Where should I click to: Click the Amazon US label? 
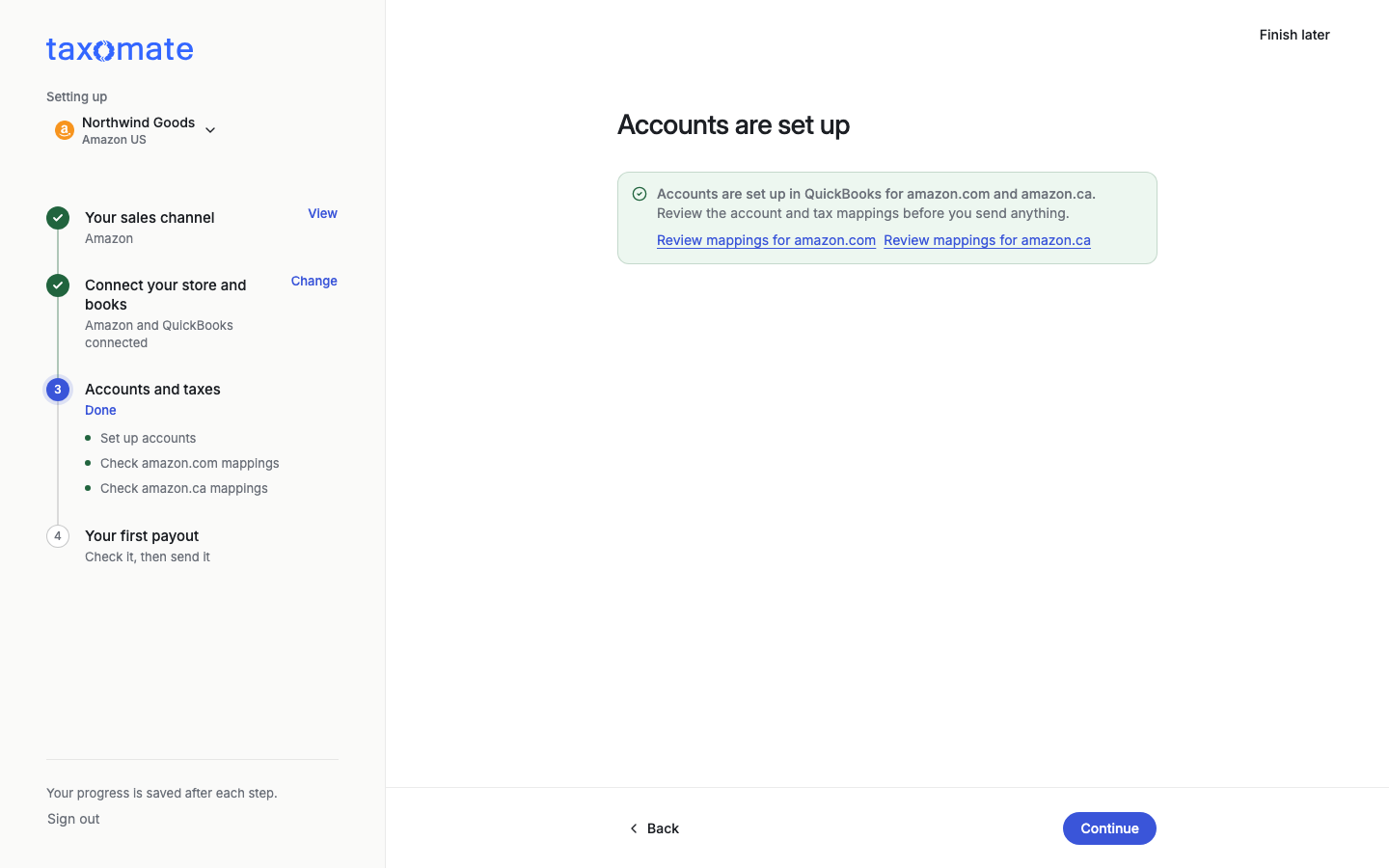tap(114, 140)
